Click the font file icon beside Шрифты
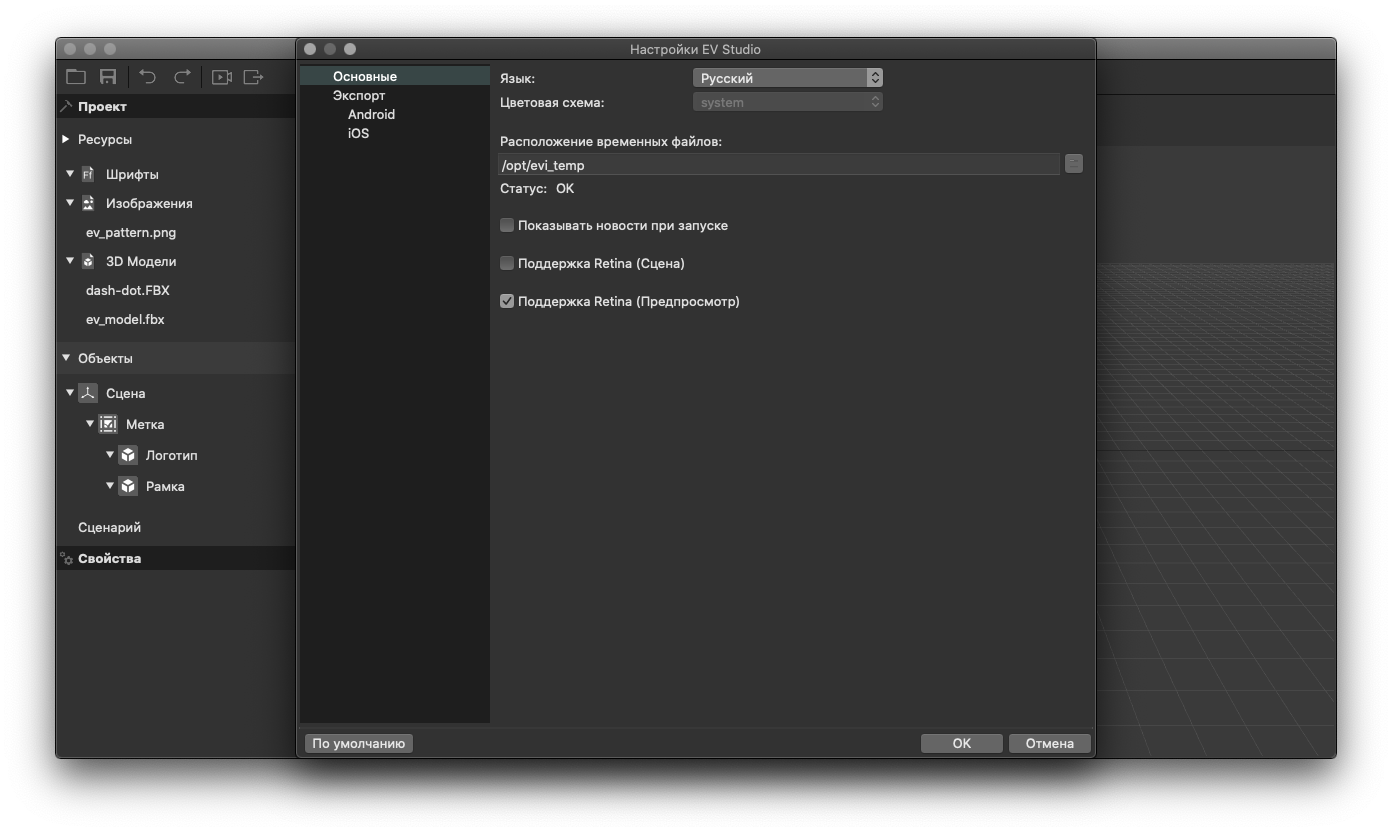The height and width of the screenshot is (832, 1392). point(88,174)
